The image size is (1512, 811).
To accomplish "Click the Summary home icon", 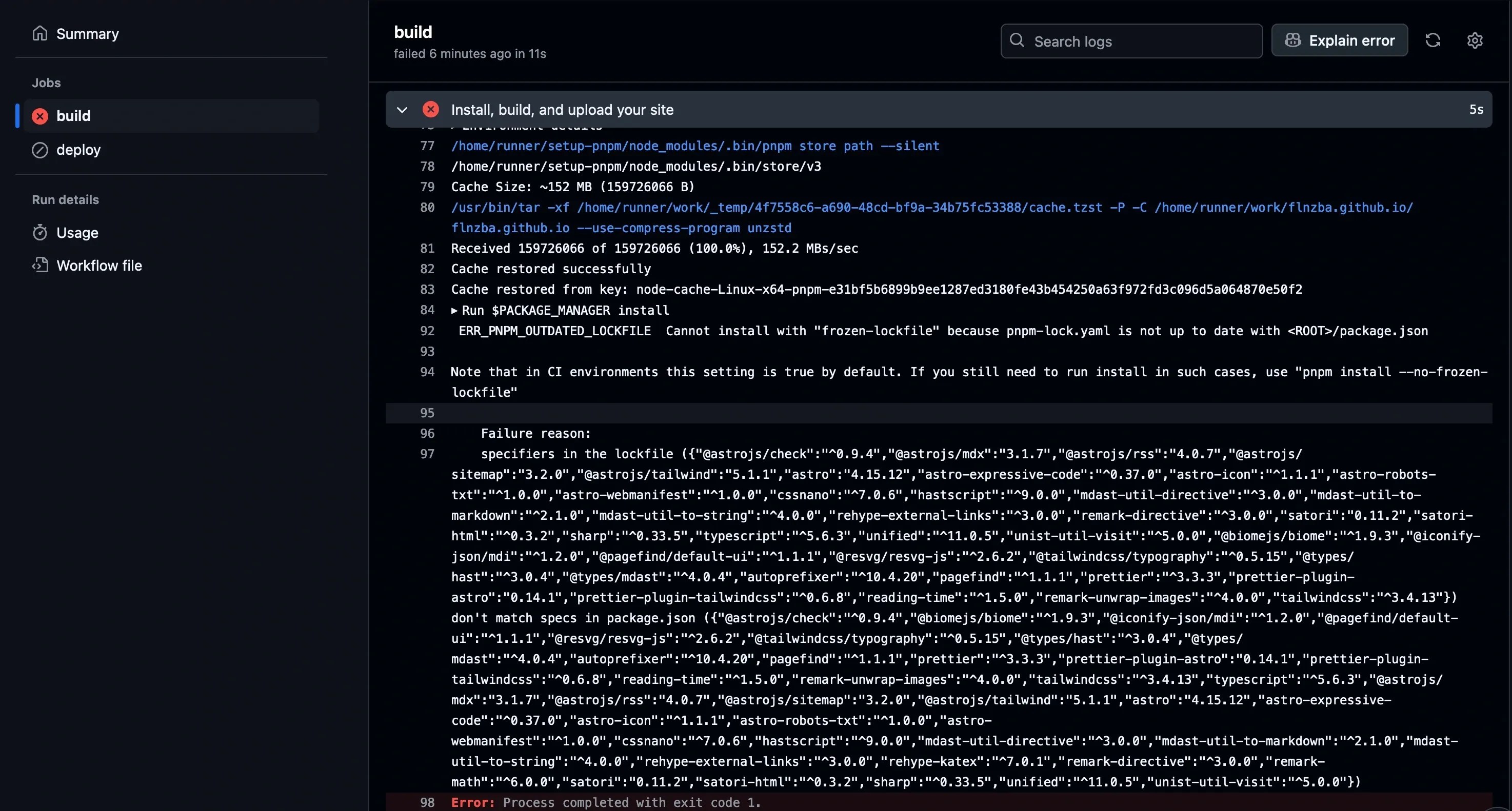I will coord(39,33).
